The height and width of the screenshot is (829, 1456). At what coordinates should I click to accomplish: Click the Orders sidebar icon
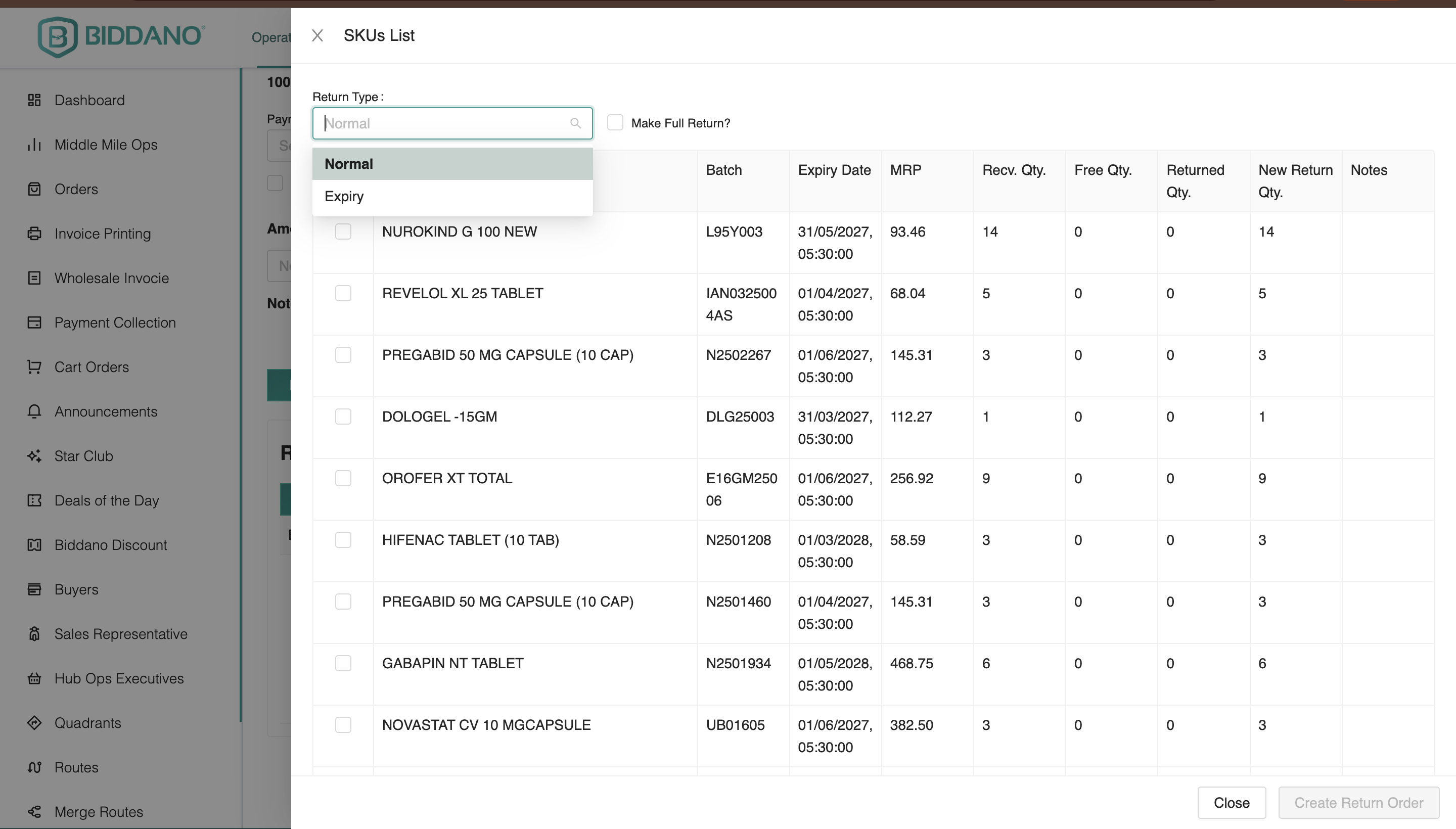coord(34,189)
